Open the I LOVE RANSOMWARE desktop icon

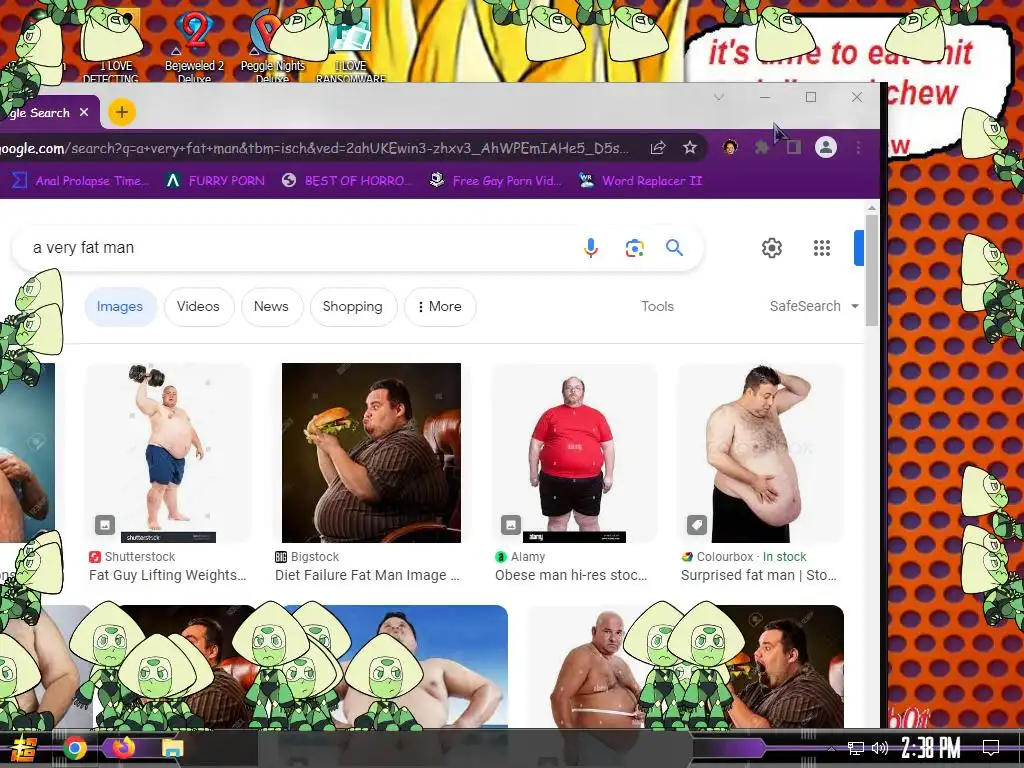tap(351, 46)
